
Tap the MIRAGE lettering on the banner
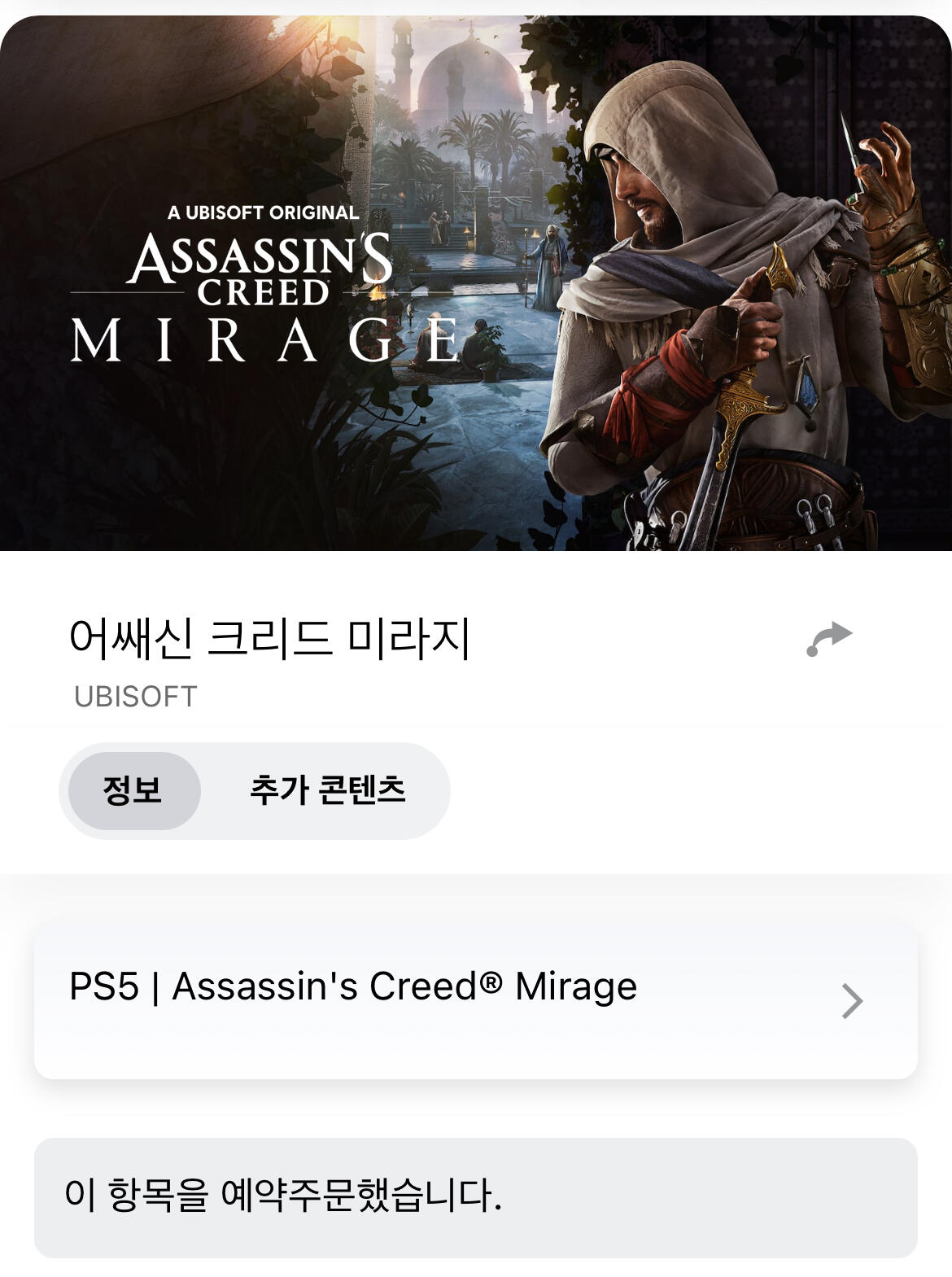(266, 339)
